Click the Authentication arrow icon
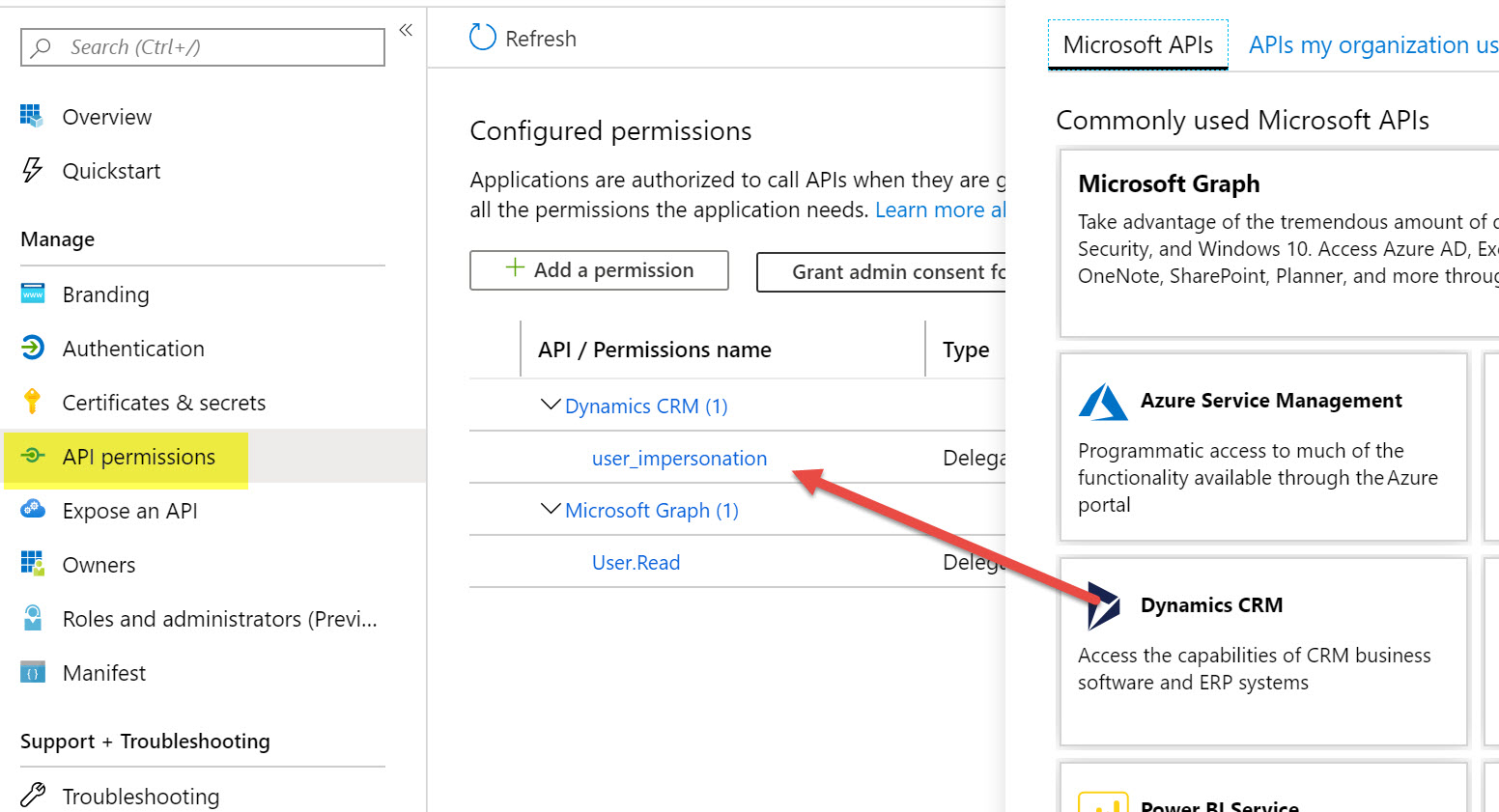The image size is (1499, 812). pos(32,349)
